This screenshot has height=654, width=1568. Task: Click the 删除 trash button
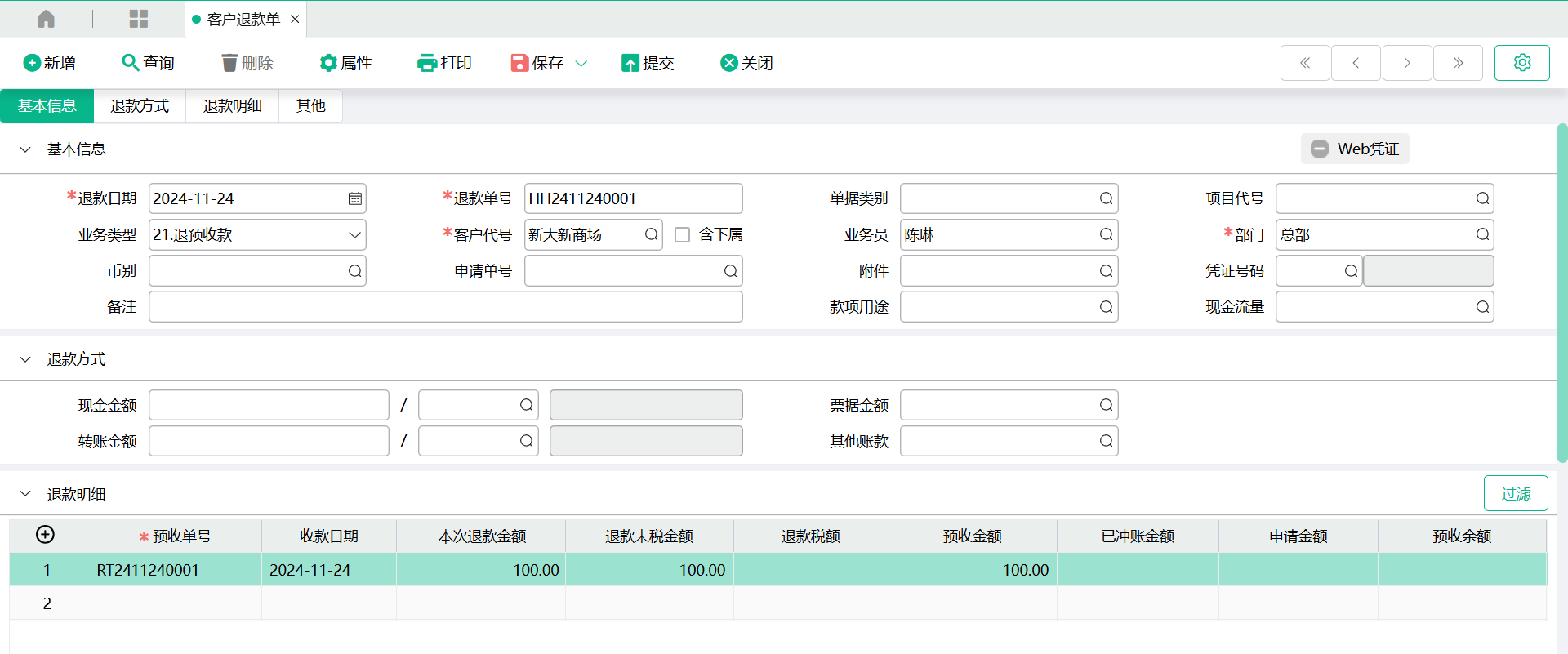(247, 63)
